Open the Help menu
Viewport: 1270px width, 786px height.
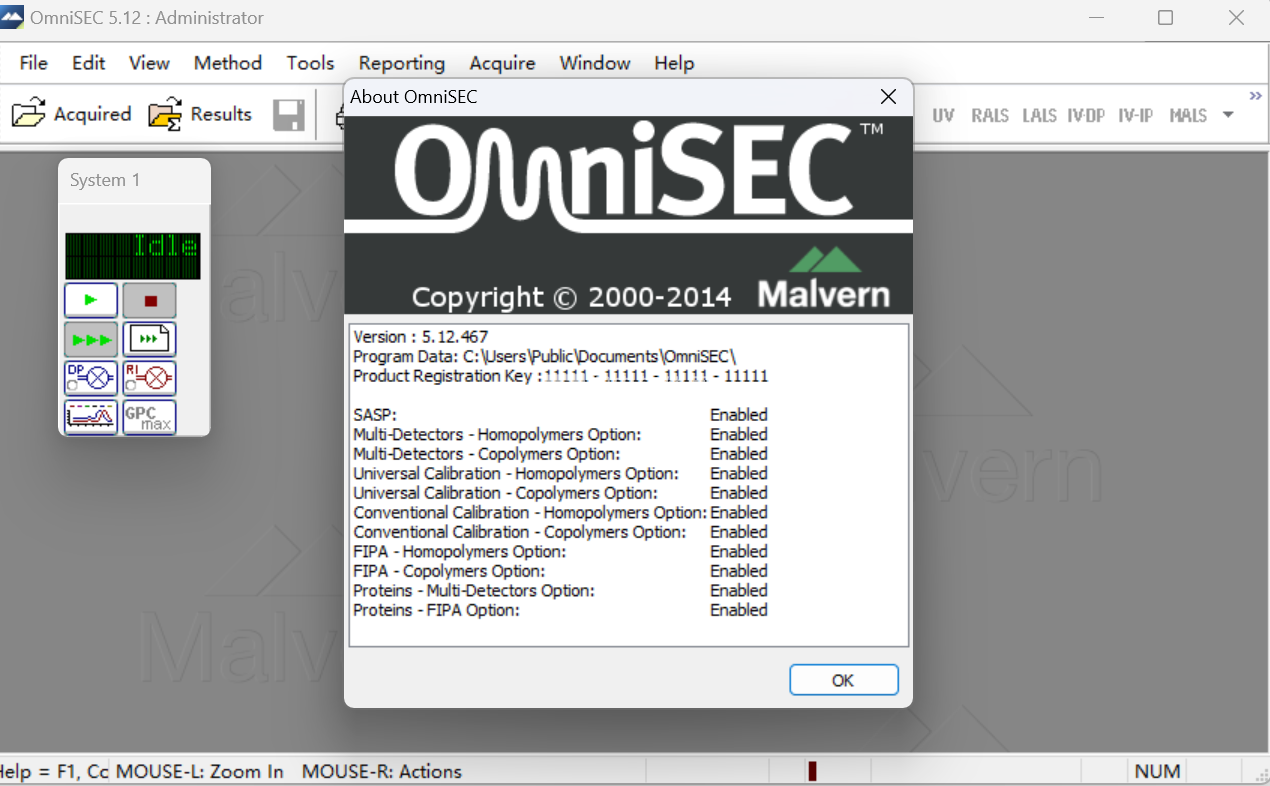coord(674,63)
